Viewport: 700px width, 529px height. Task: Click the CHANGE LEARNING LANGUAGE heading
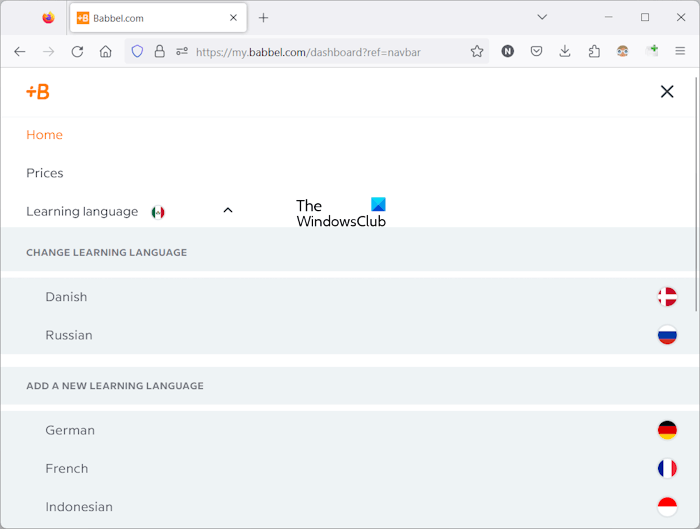click(x=107, y=253)
